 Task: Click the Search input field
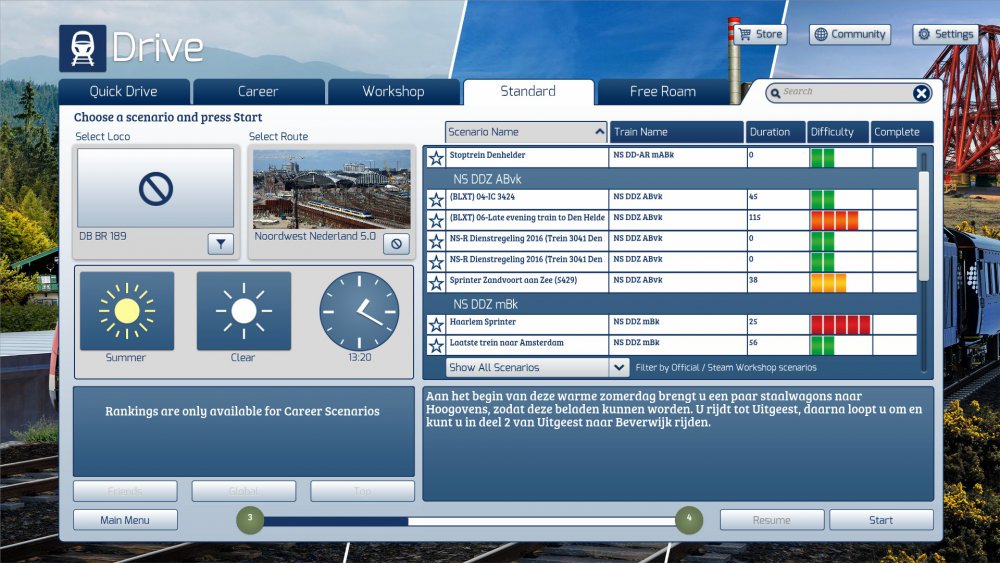pyautogui.click(x=842, y=93)
